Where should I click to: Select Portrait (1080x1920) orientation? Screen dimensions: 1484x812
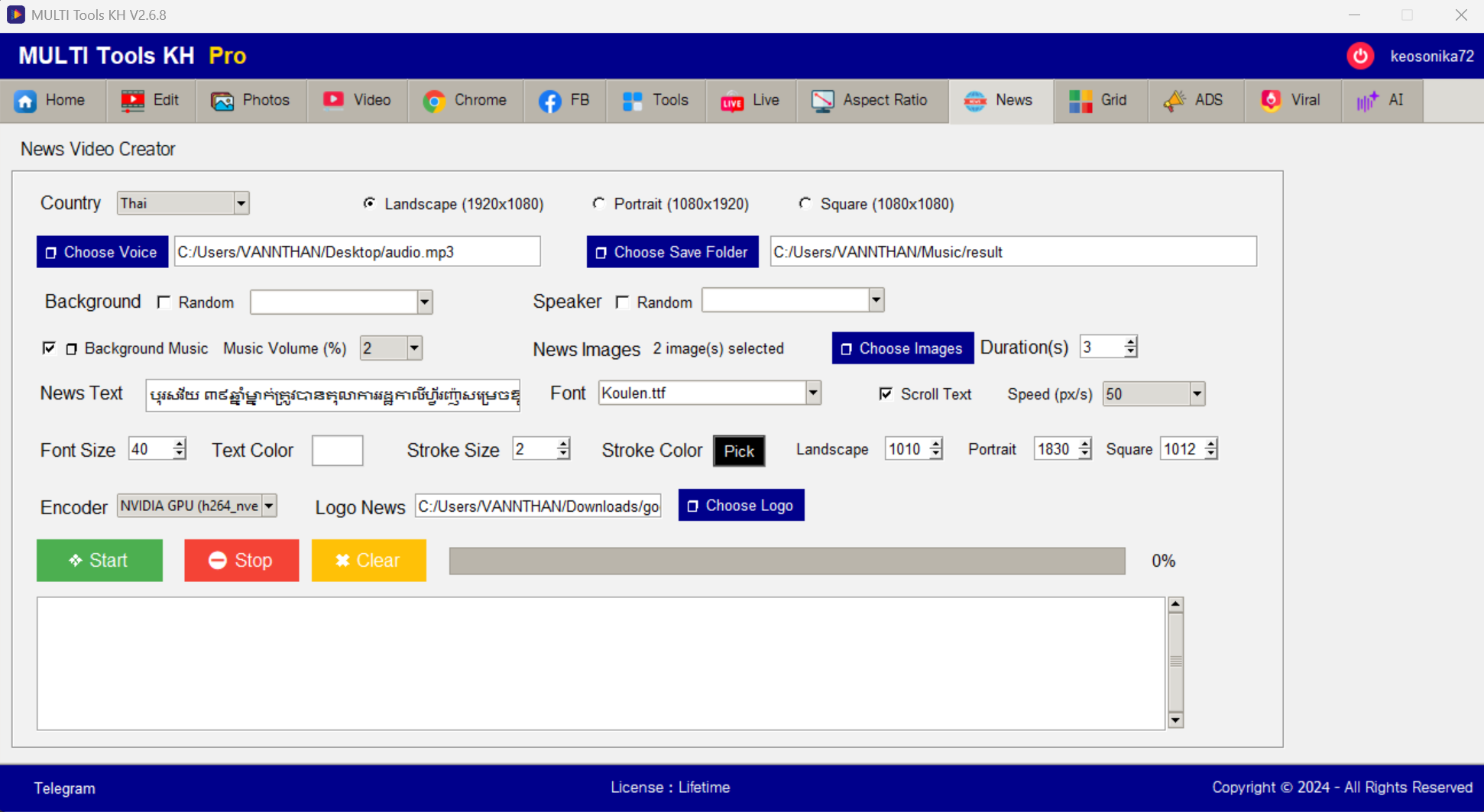pos(599,203)
